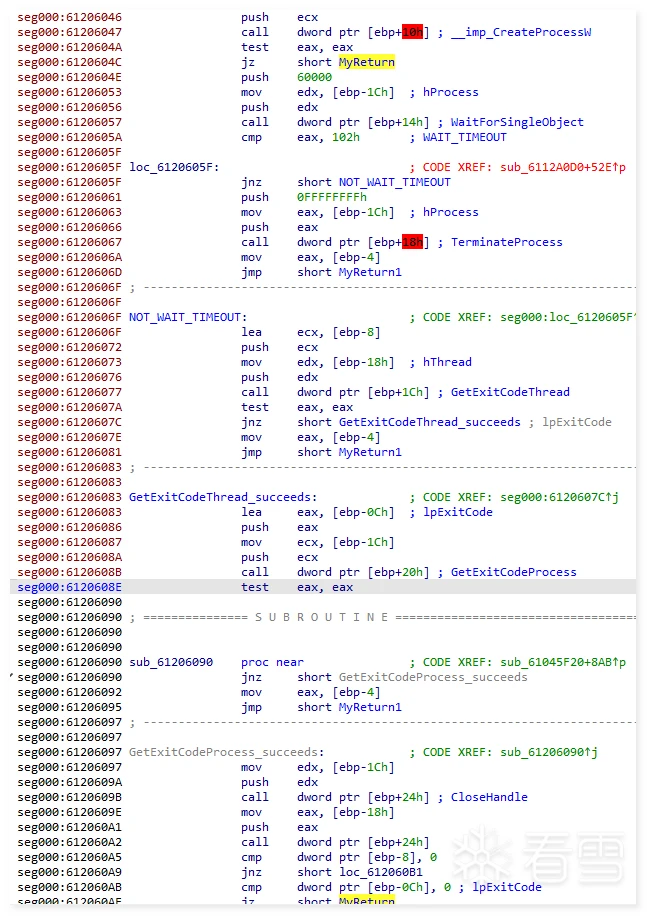Click the sub_61206090 procedure name
The width and height of the screenshot is (647, 916).
[x=171, y=662]
